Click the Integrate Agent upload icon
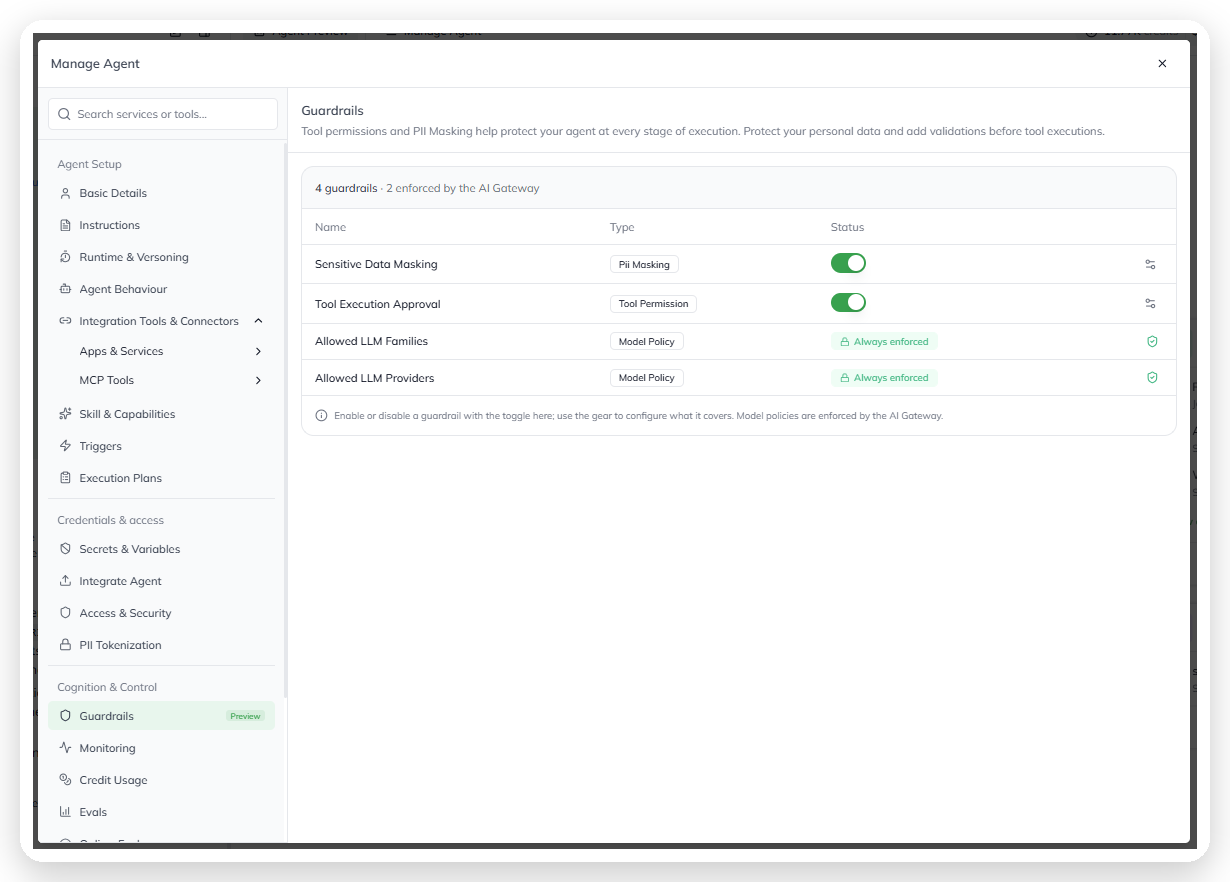 coord(65,581)
